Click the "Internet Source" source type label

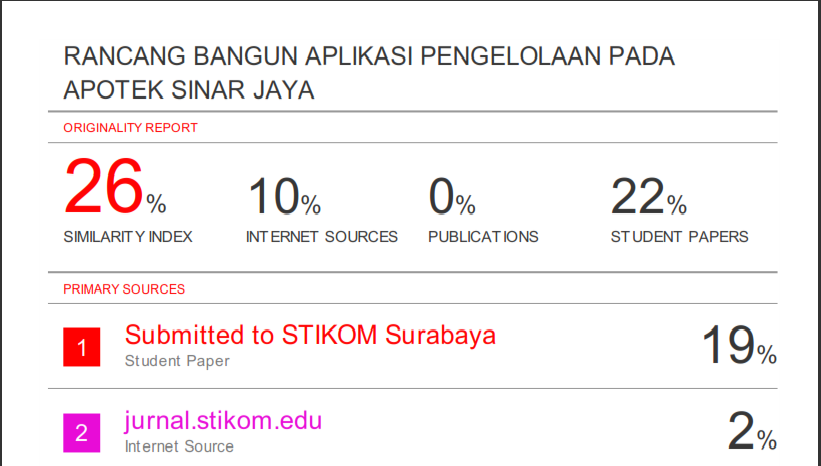pyautogui.click(x=179, y=446)
